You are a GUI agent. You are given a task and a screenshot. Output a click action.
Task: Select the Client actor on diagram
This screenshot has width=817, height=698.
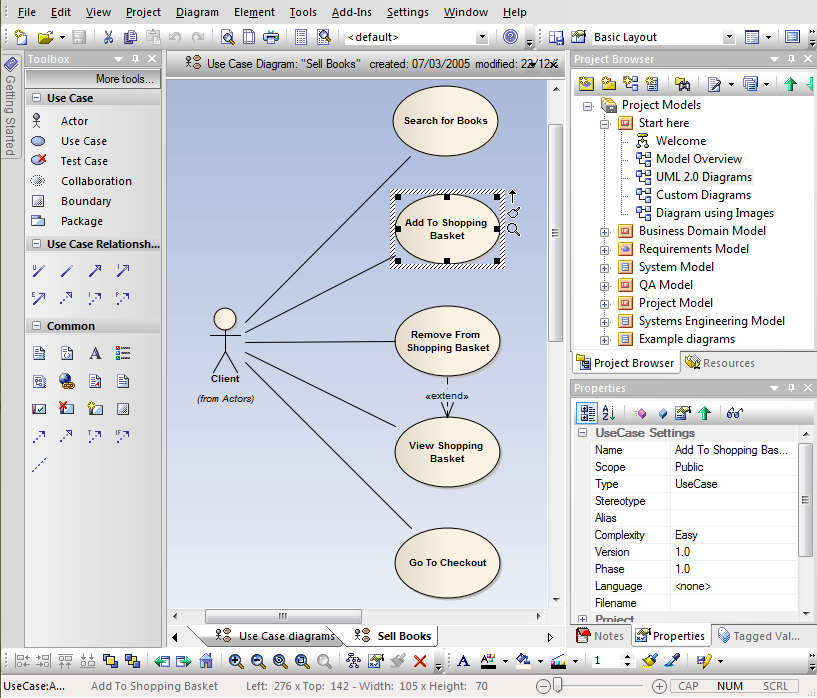225,340
